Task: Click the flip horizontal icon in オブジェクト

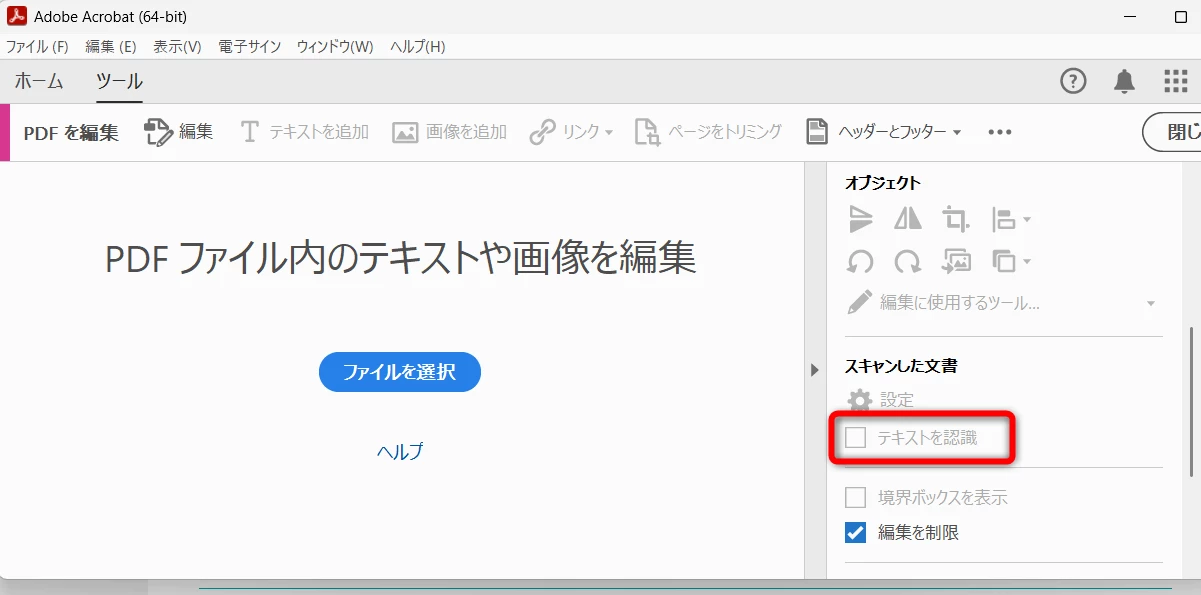Action: click(908, 218)
